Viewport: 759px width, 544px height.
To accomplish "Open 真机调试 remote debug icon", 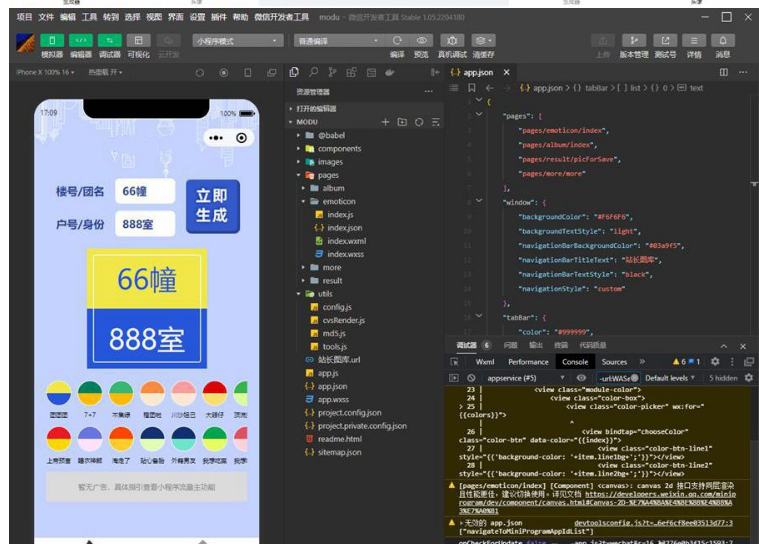I will click(x=451, y=40).
